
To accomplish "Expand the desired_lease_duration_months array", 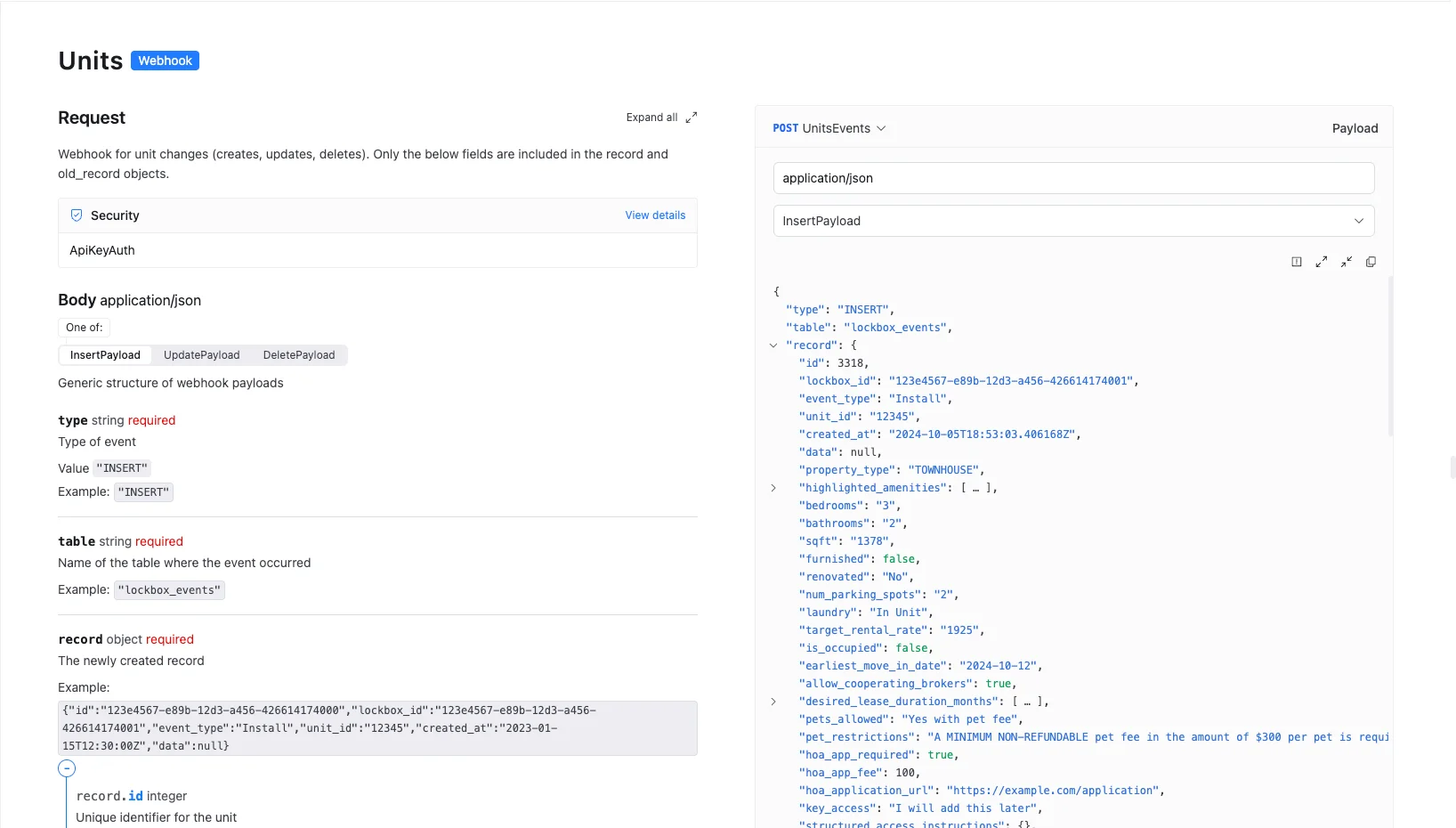I will click(772, 702).
